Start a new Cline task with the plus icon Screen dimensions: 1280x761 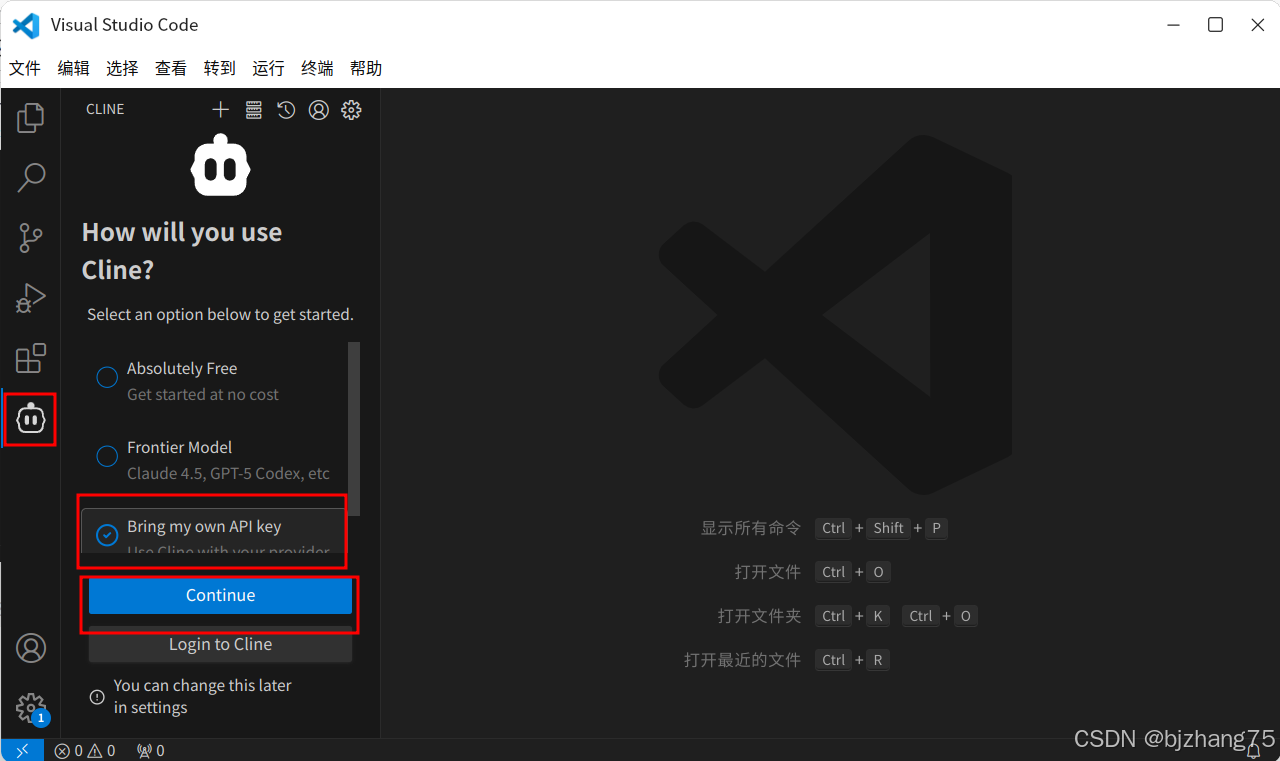(x=220, y=110)
